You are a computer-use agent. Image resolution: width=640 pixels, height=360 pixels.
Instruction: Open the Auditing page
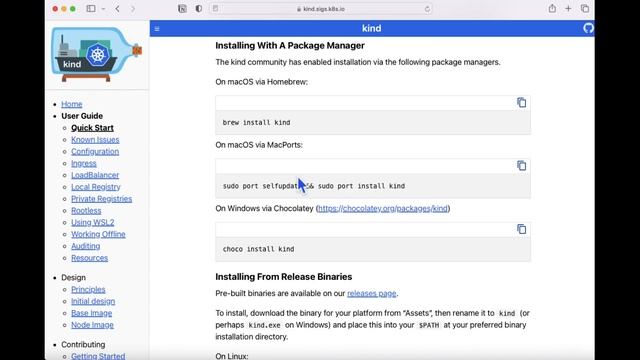(x=86, y=246)
